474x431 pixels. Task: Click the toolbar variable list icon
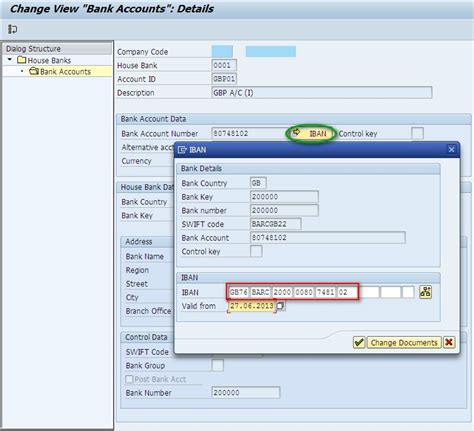pyautogui.click(x=12, y=29)
